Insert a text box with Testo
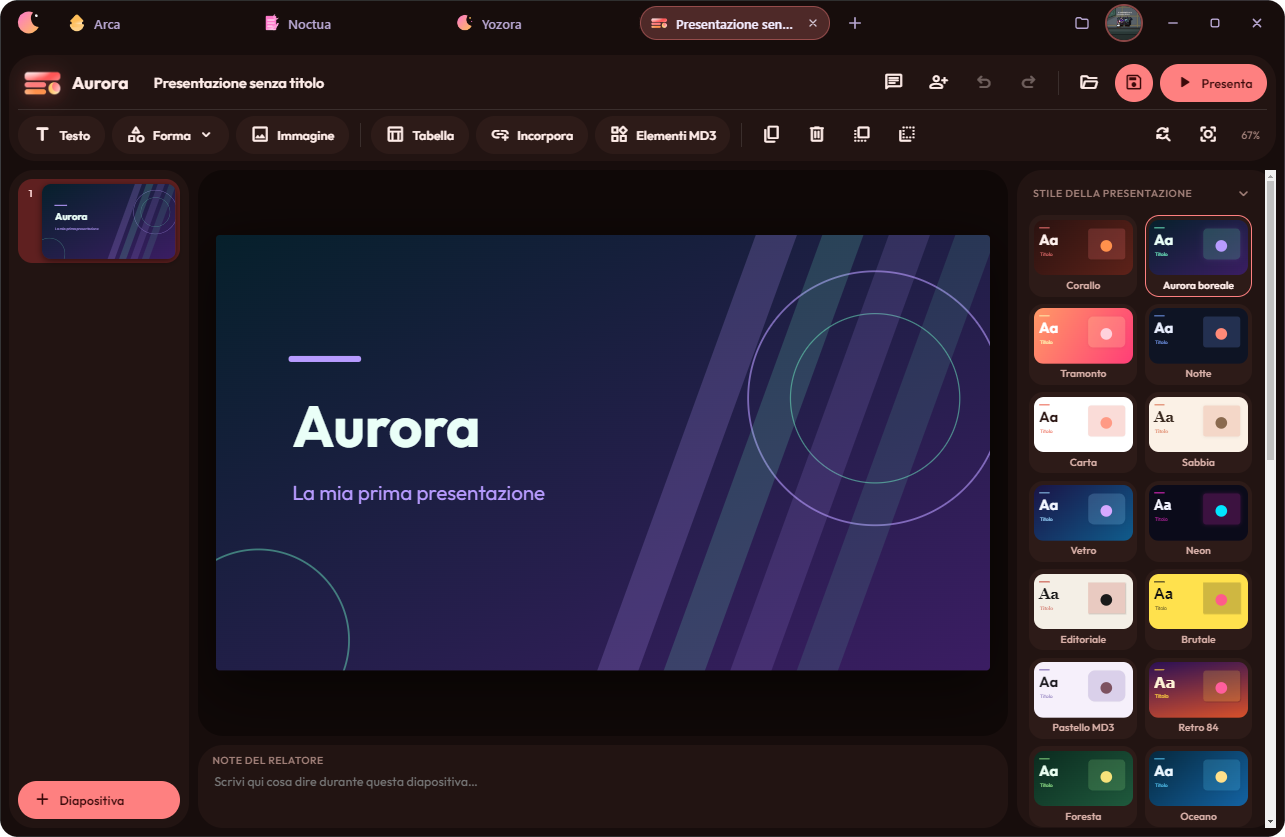 point(62,135)
